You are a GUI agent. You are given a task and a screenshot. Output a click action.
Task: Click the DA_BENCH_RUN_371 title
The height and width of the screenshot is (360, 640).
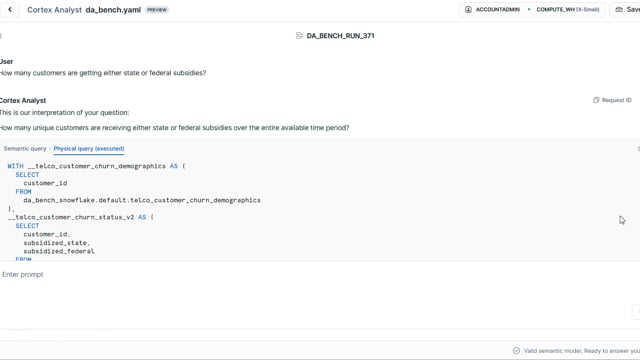[x=340, y=36]
